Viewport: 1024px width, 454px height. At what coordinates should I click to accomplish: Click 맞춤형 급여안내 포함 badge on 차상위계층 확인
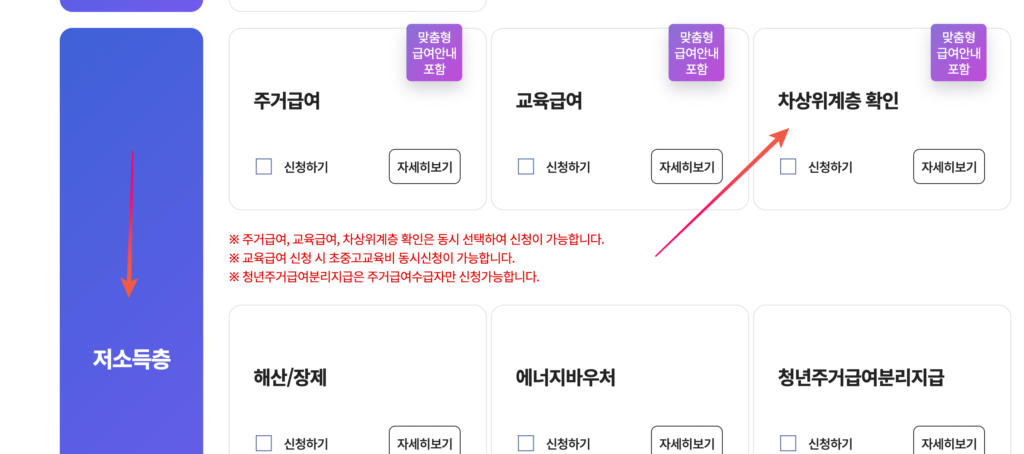click(958, 53)
